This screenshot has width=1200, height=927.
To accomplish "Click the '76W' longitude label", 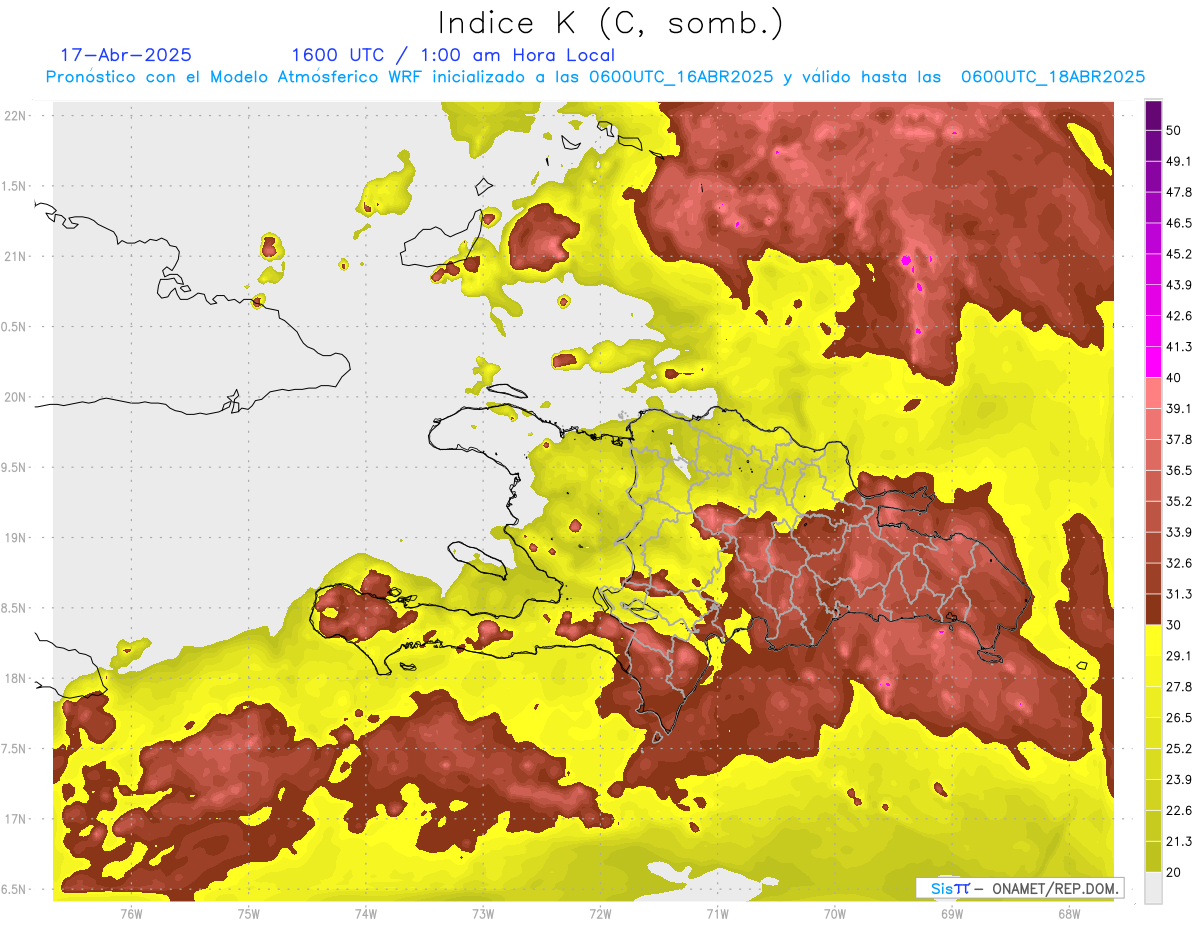I will pyautogui.click(x=131, y=913).
